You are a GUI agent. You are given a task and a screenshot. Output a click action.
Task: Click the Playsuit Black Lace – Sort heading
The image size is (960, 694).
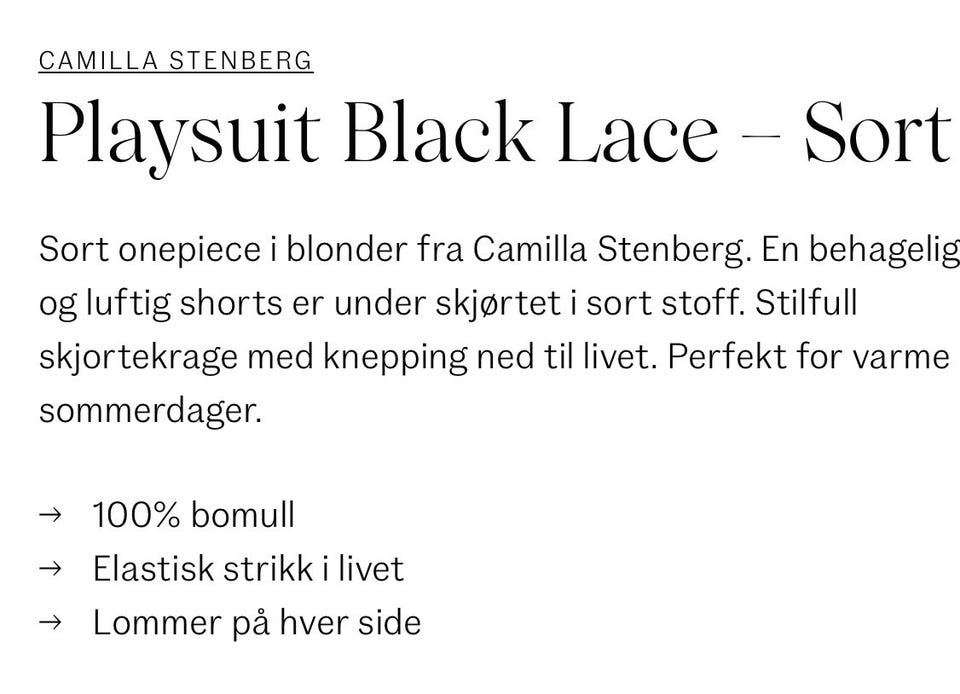point(495,137)
